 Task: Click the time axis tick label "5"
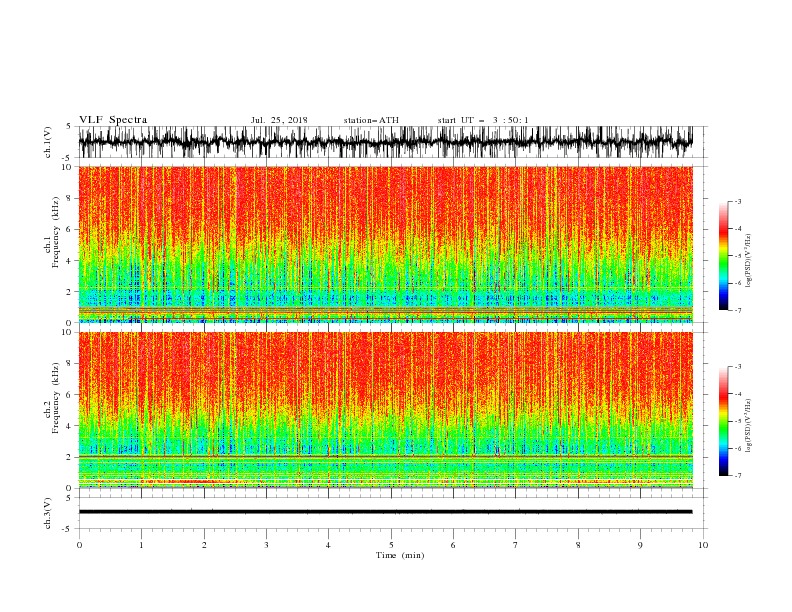[x=391, y=545]
